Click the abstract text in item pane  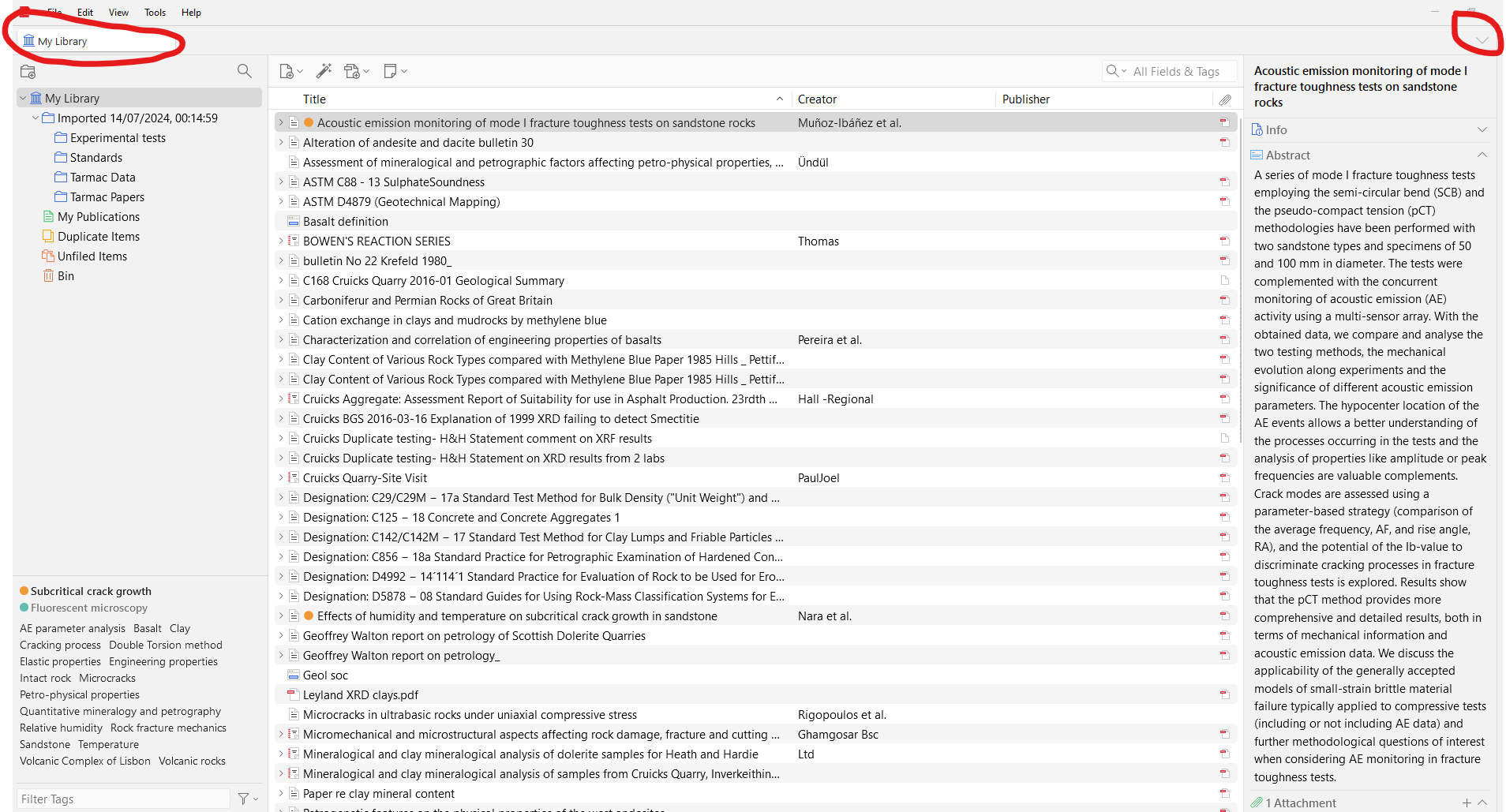(1370, 476)
